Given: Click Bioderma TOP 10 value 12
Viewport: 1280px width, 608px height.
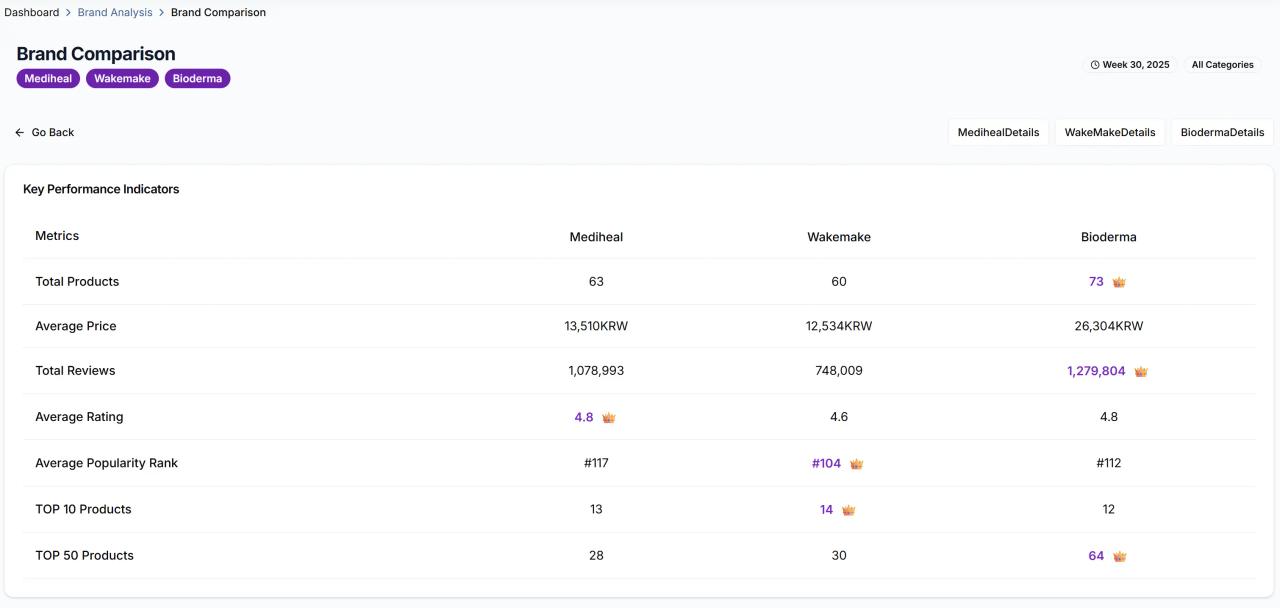Looking at the screenshot, I should point(1109,509).
